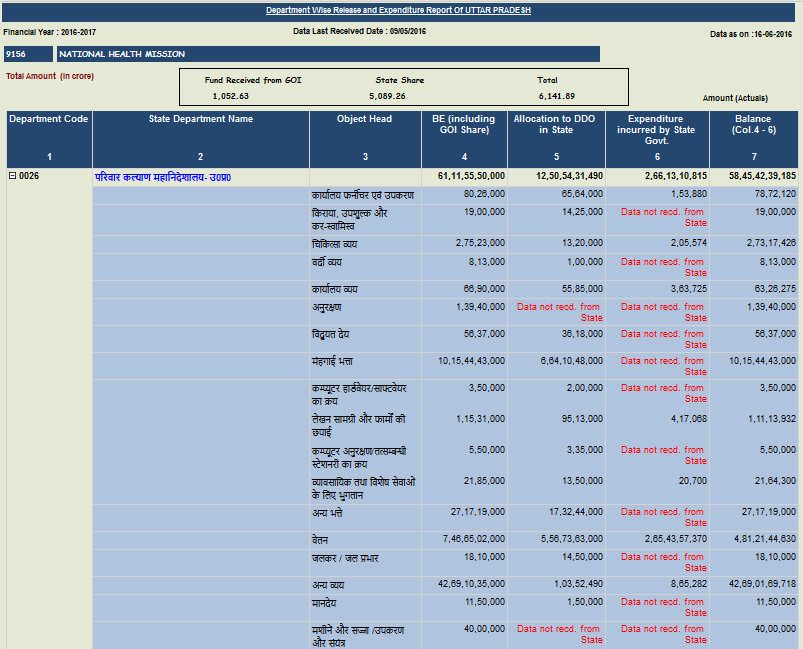Select BE value 42,69,10,35,000
Screen dimensions: 803x649
click(471, 583)
